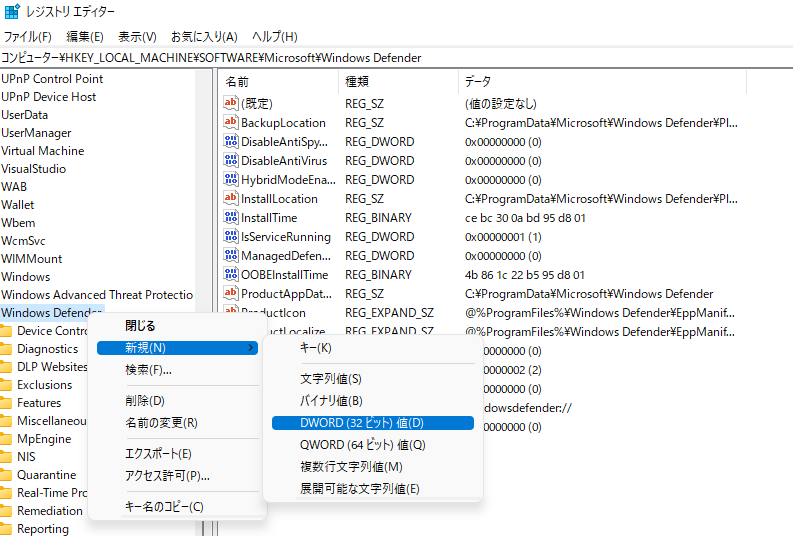Click the InstallTime binary value icon

pyautogui.click(x=231, y=217)
